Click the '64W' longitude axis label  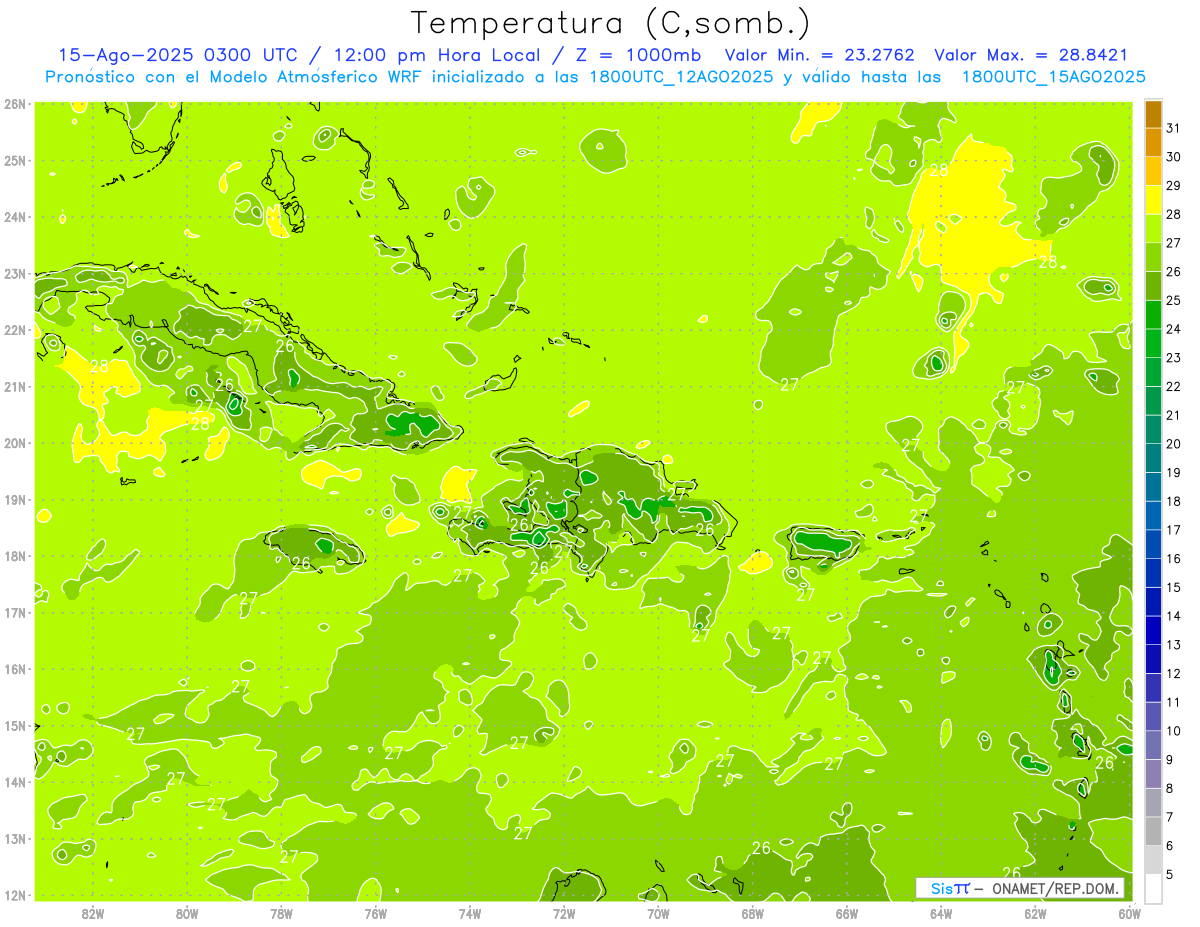click(941, 912)
